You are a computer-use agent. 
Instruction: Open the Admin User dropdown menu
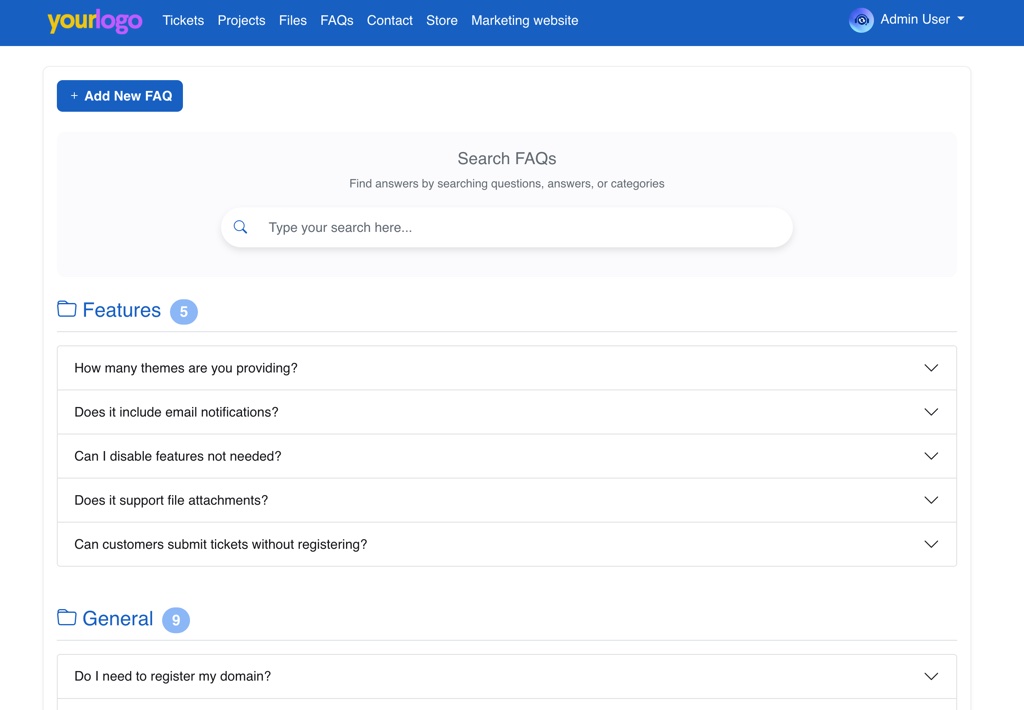920,19
